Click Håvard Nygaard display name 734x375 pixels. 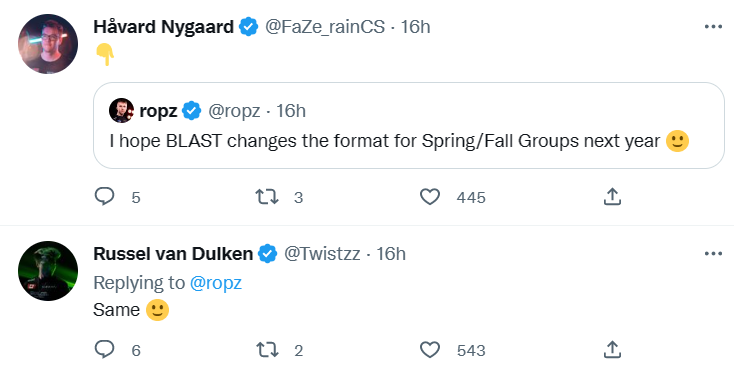pos(163,27)
